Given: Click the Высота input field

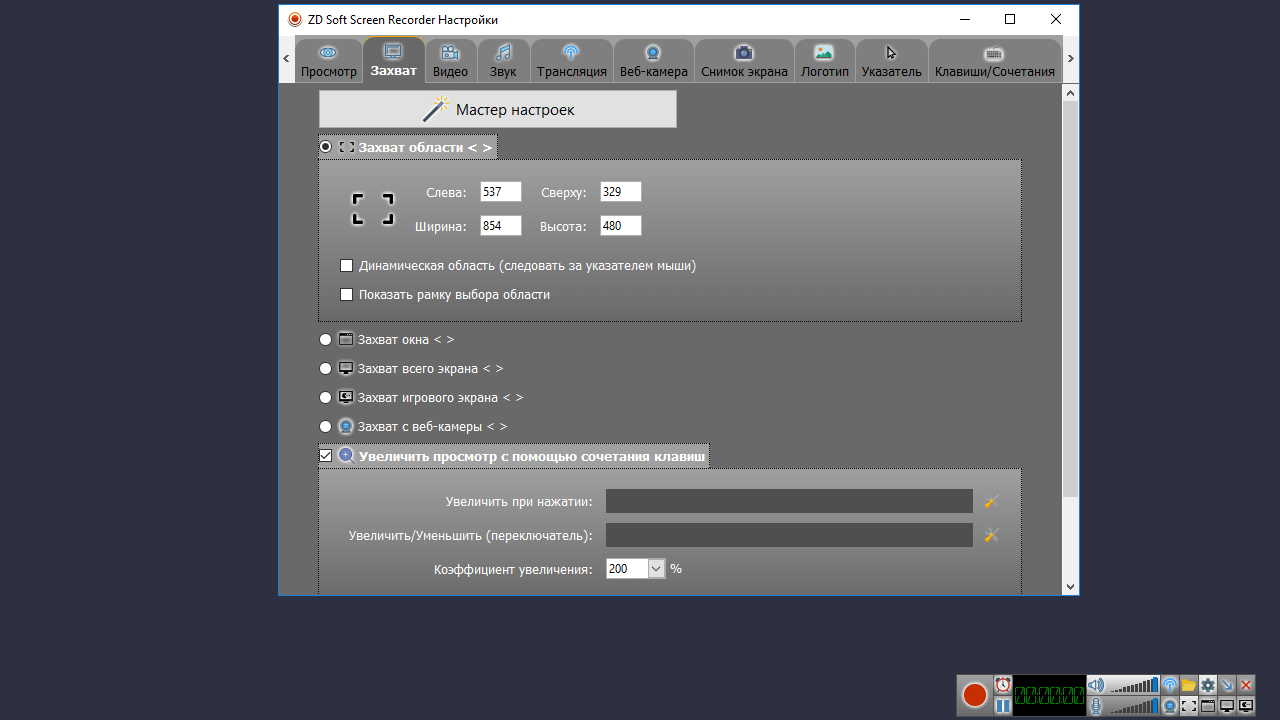Looking at the screenshot, I should tap(621, 226).
